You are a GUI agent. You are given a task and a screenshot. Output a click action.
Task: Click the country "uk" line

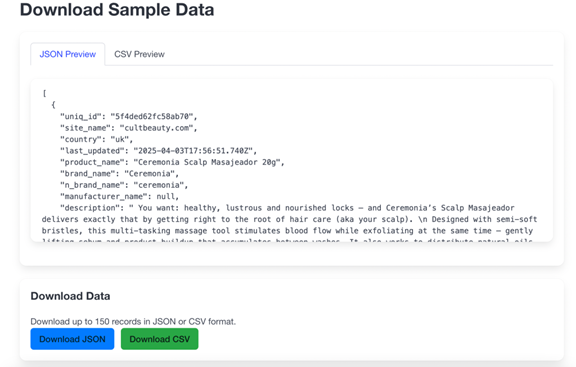96,139
